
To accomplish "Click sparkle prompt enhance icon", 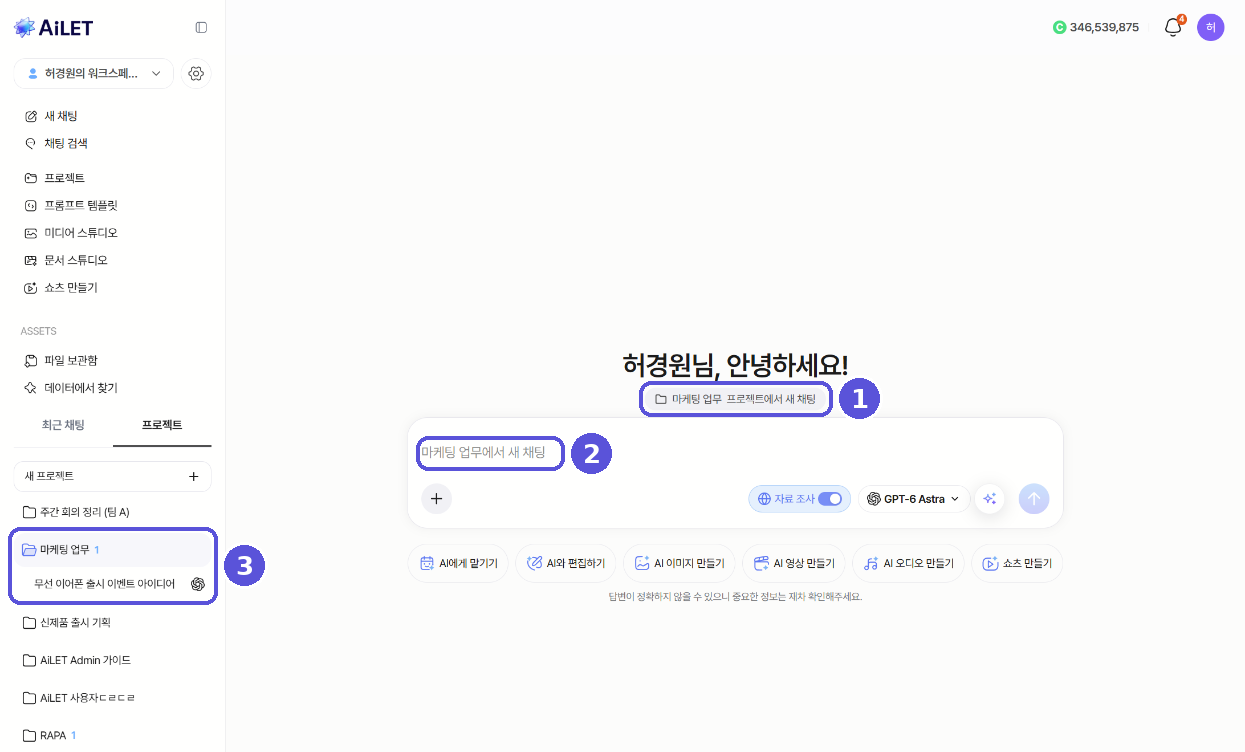I will [x=990, y=498].
